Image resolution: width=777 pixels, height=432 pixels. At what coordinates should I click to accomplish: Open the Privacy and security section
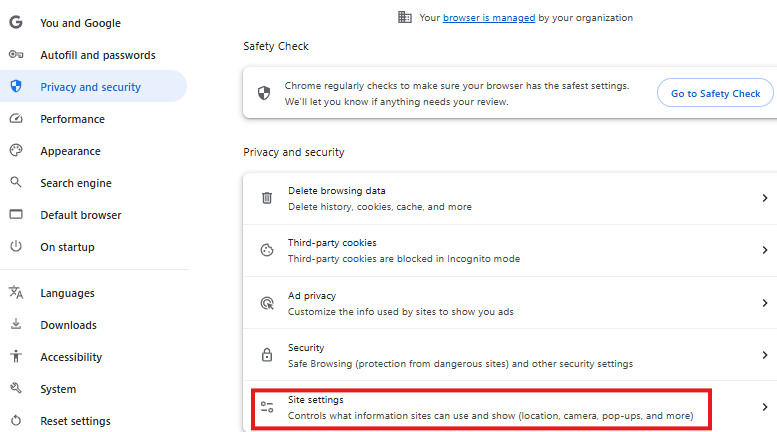coord(90,87)
